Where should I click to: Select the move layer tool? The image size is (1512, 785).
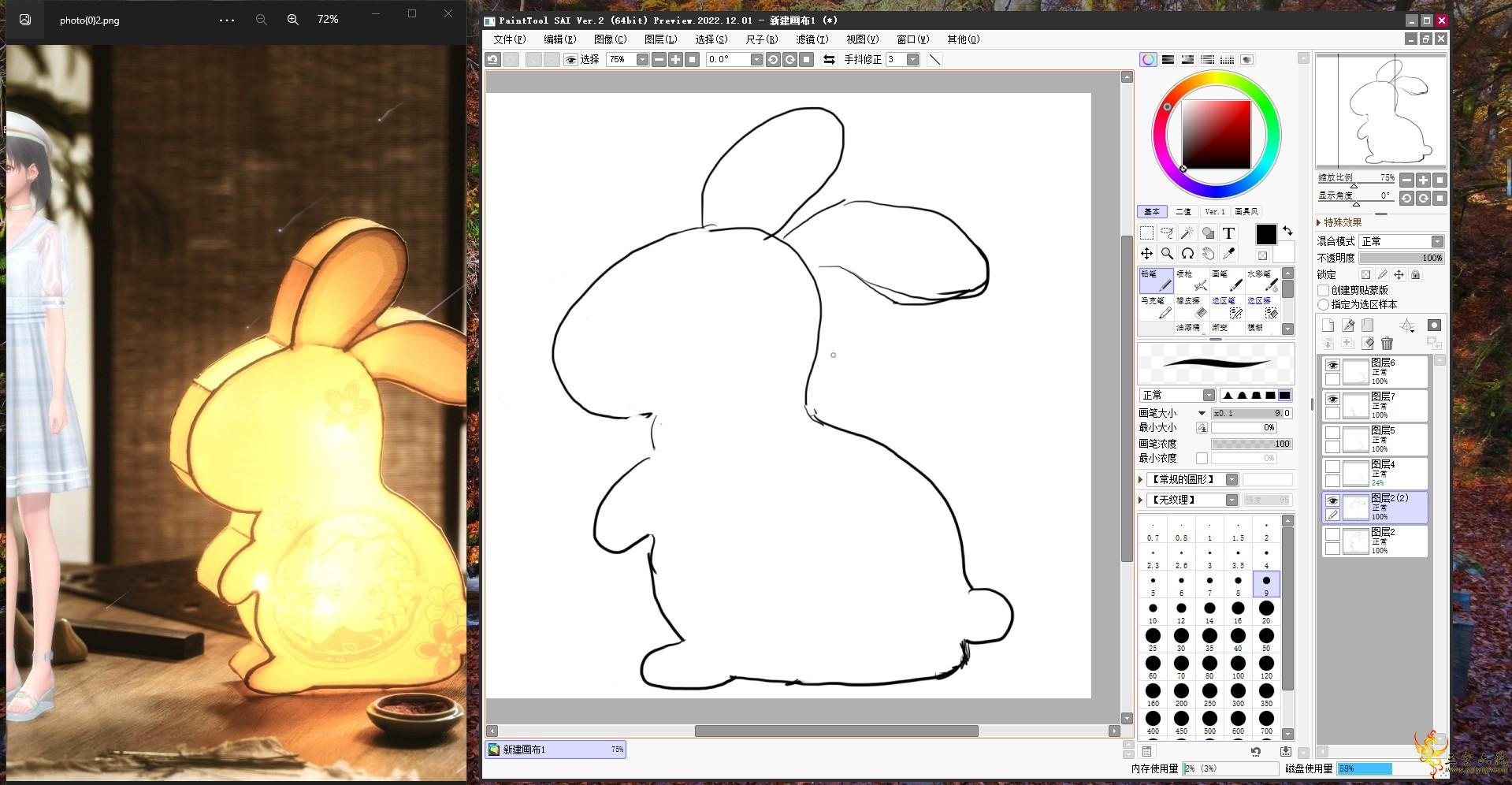click(x=1146, y=253)
